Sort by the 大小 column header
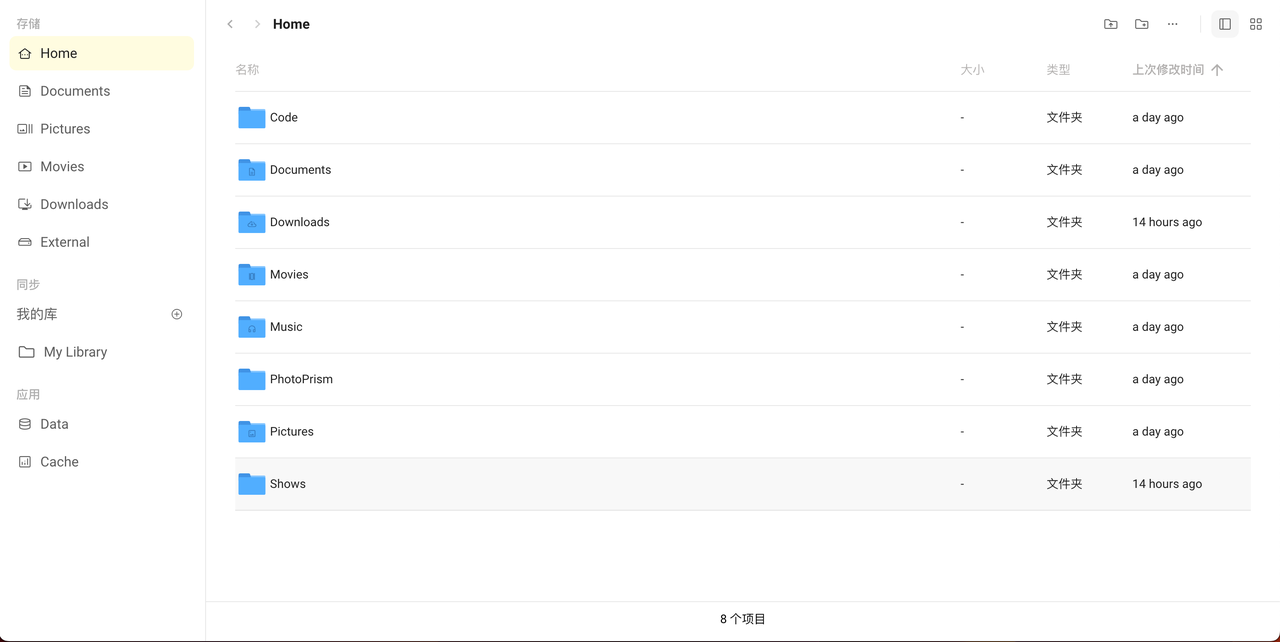1280x642 pixels. tap(972, 70)
